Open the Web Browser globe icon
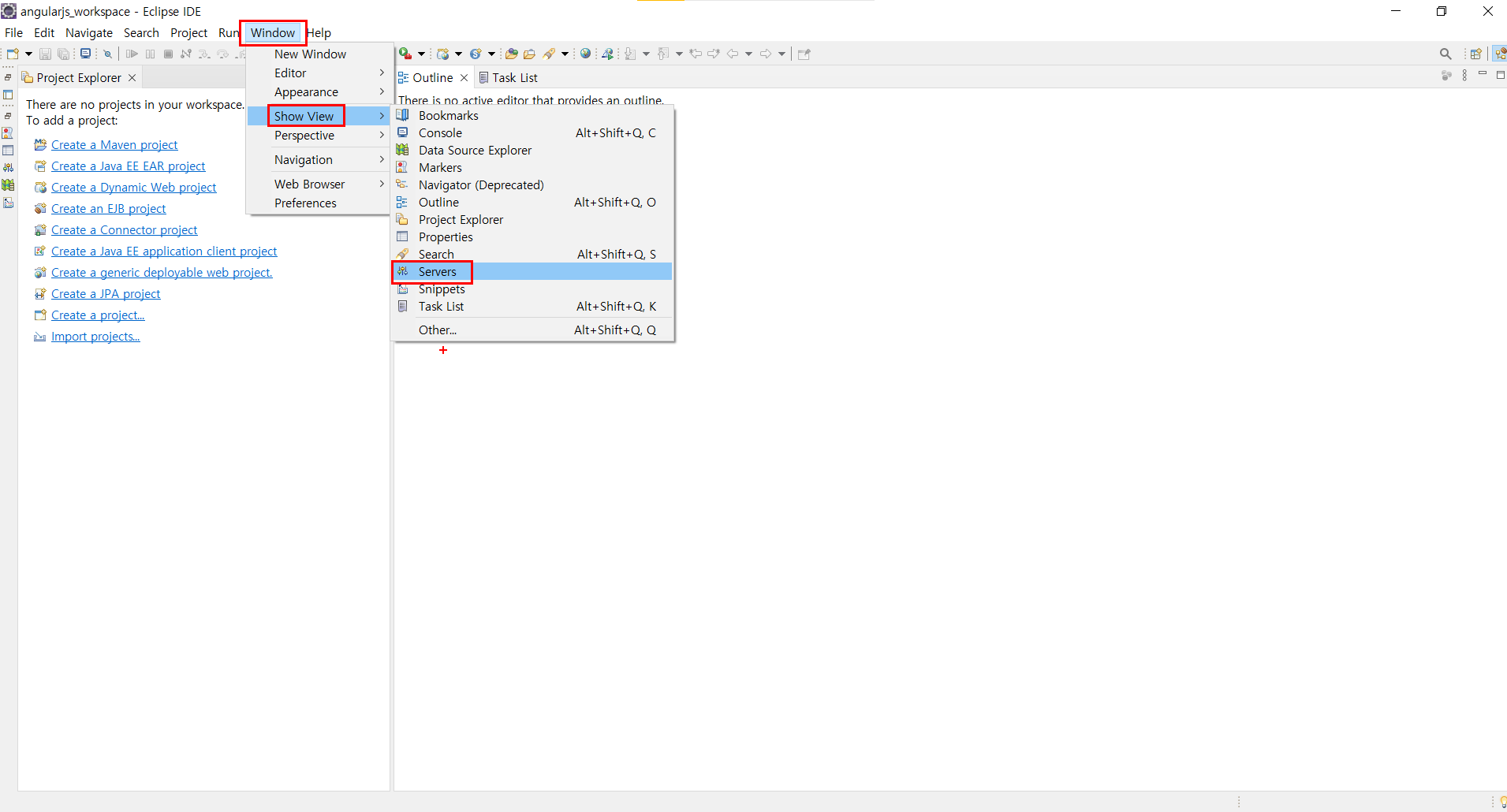This screenshot has height=812, width=1507. (x=586, y=54)
